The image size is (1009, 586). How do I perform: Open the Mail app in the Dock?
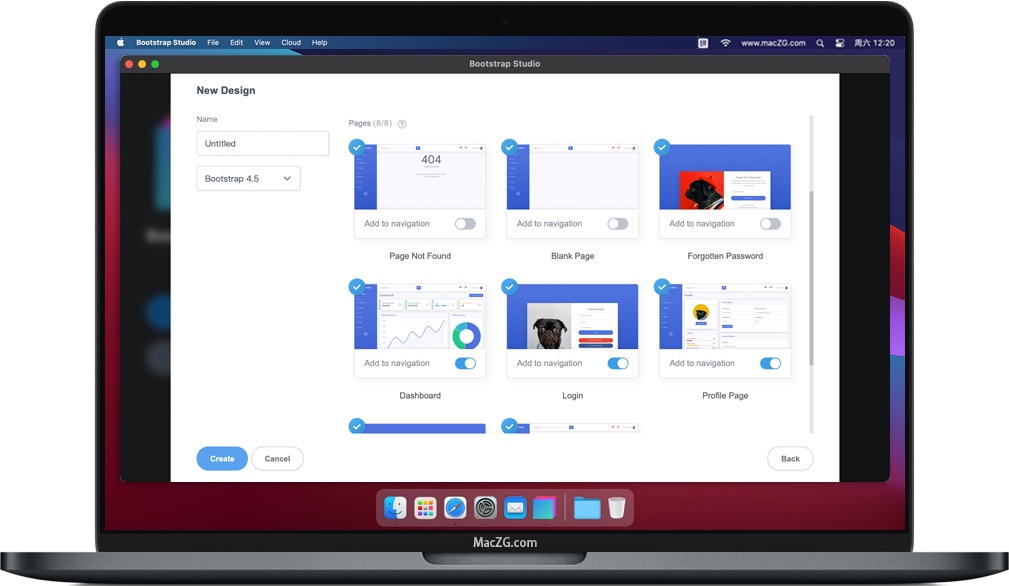pyautogui.click(x=514, y=508)
